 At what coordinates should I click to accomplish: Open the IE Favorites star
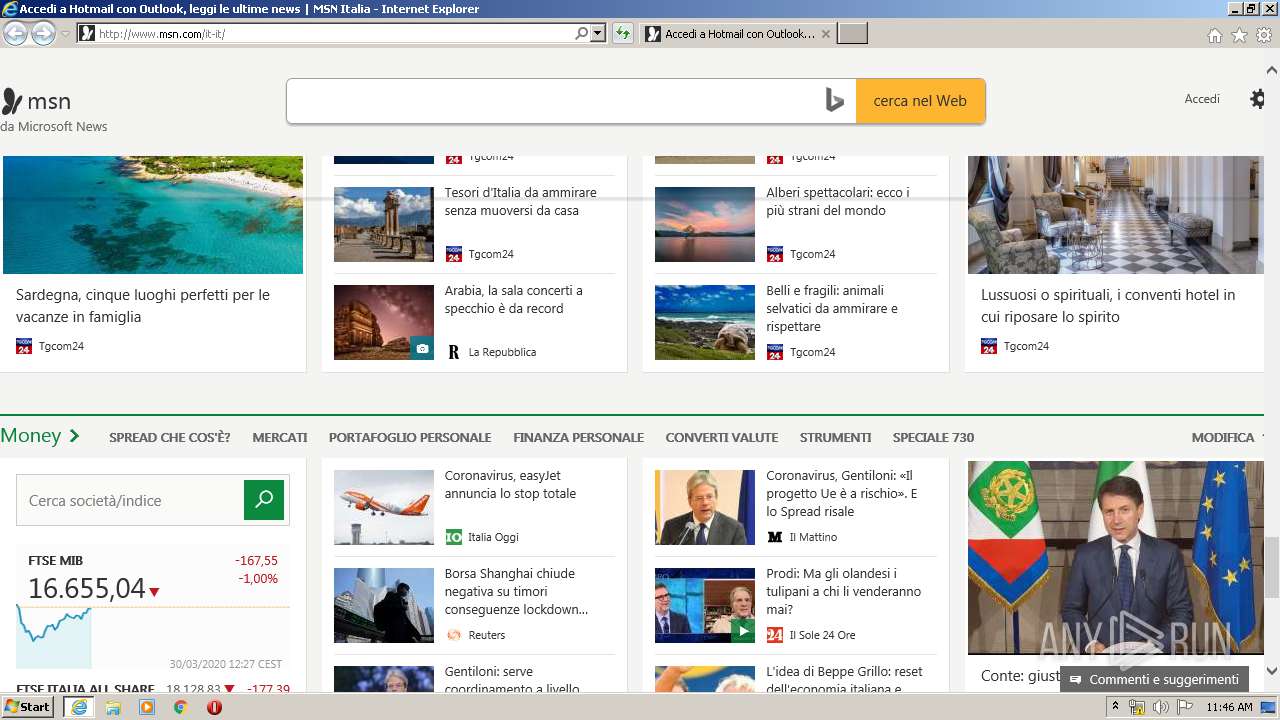(1239, 35)
